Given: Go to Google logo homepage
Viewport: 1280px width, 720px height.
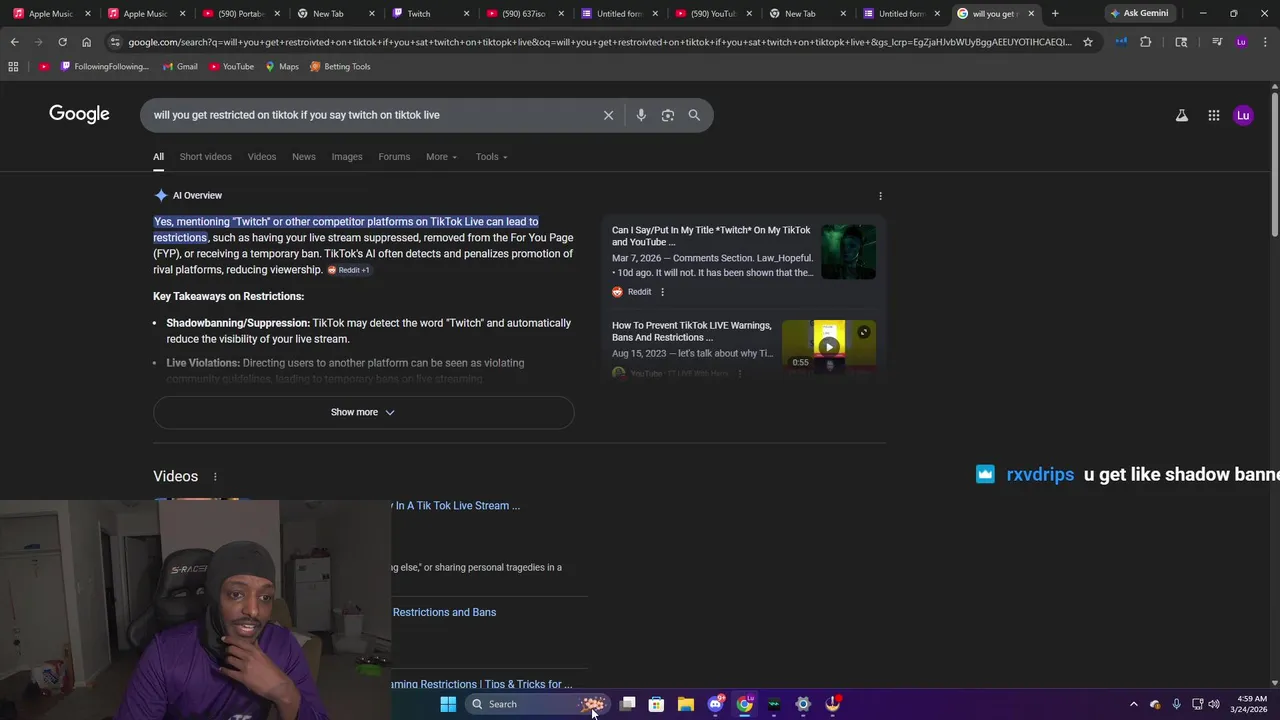Looking at the screenshot, I should pos(79,114).
